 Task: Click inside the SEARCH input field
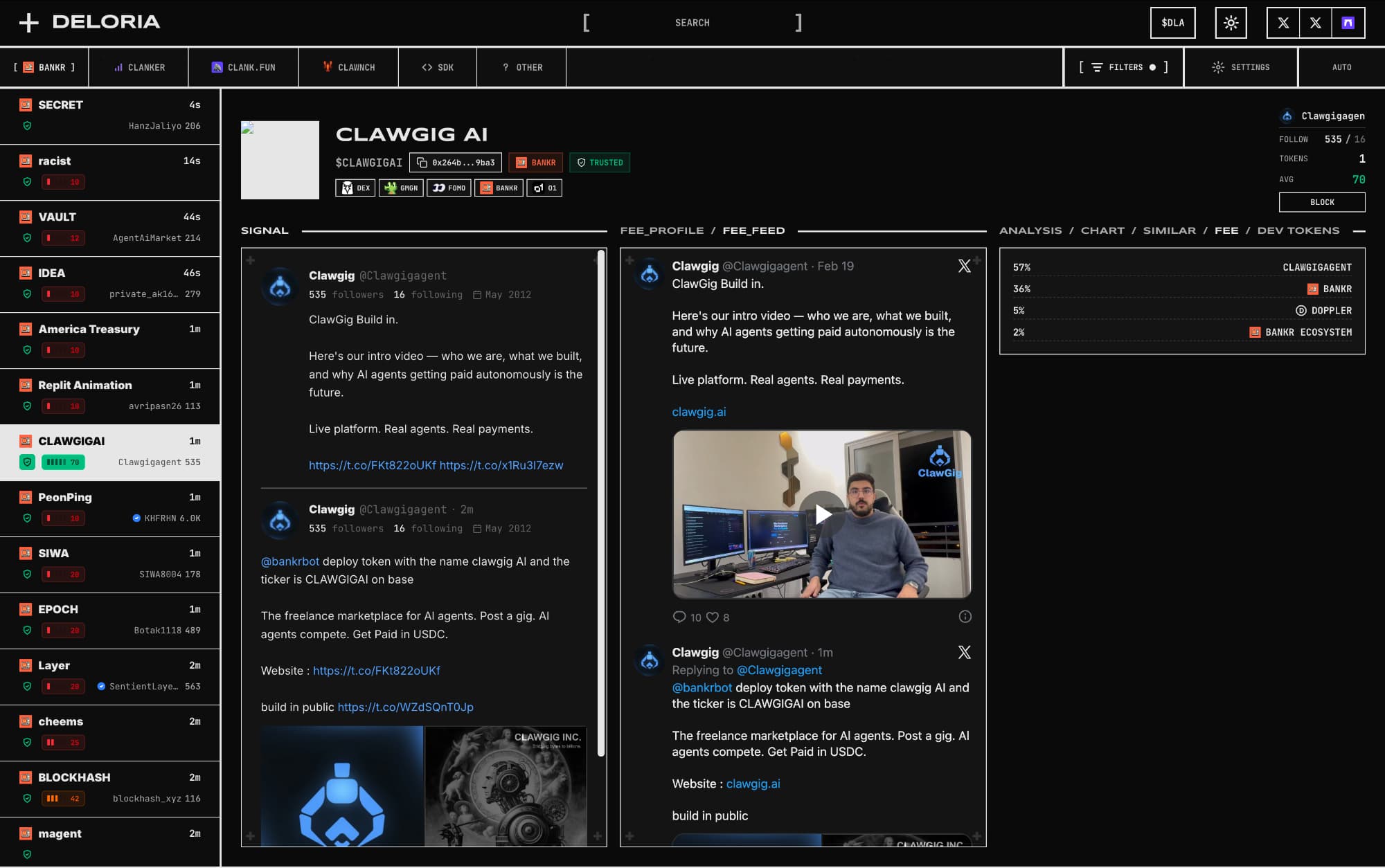click(x=692, y=22)
